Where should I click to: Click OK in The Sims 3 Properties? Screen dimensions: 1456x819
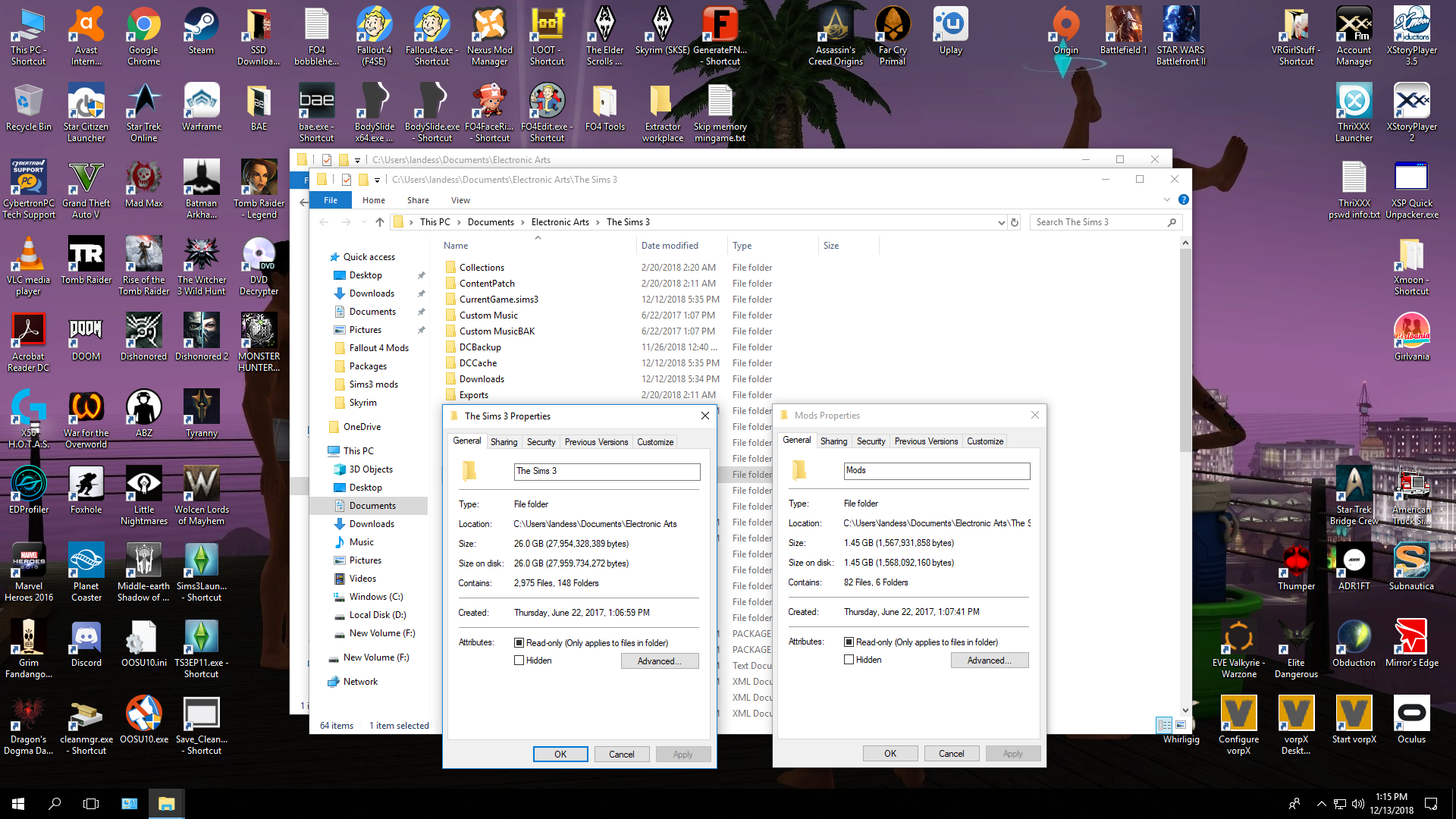(560, 755)
